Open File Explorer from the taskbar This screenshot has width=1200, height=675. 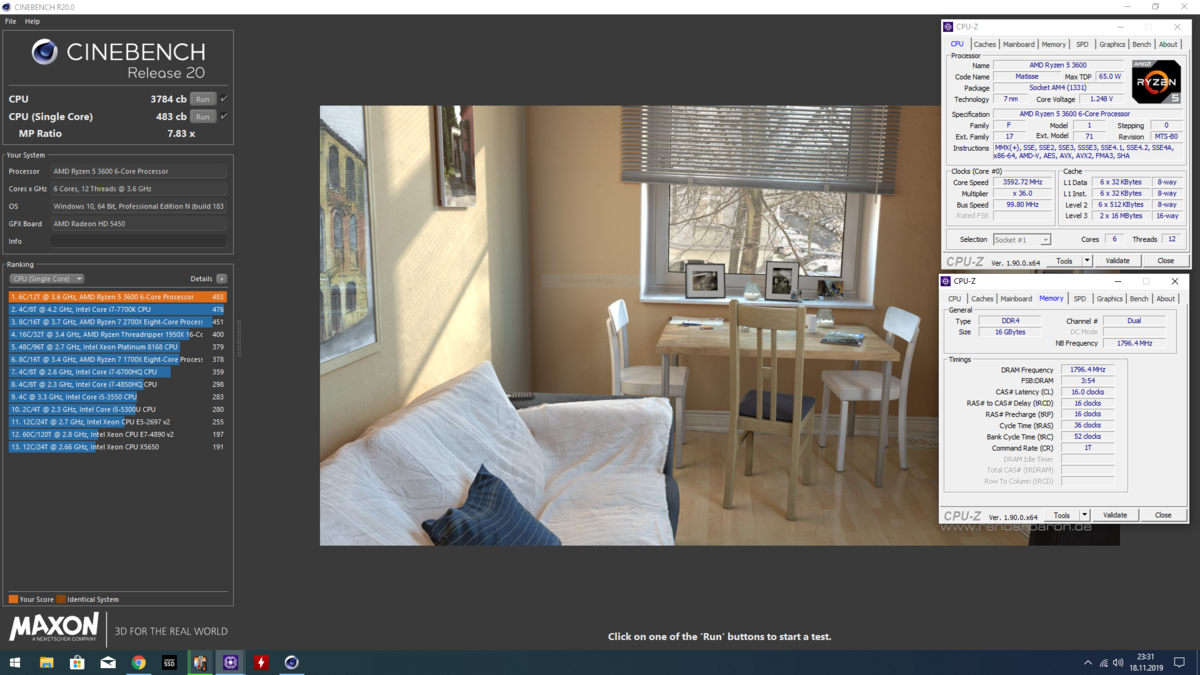(46, 663)
